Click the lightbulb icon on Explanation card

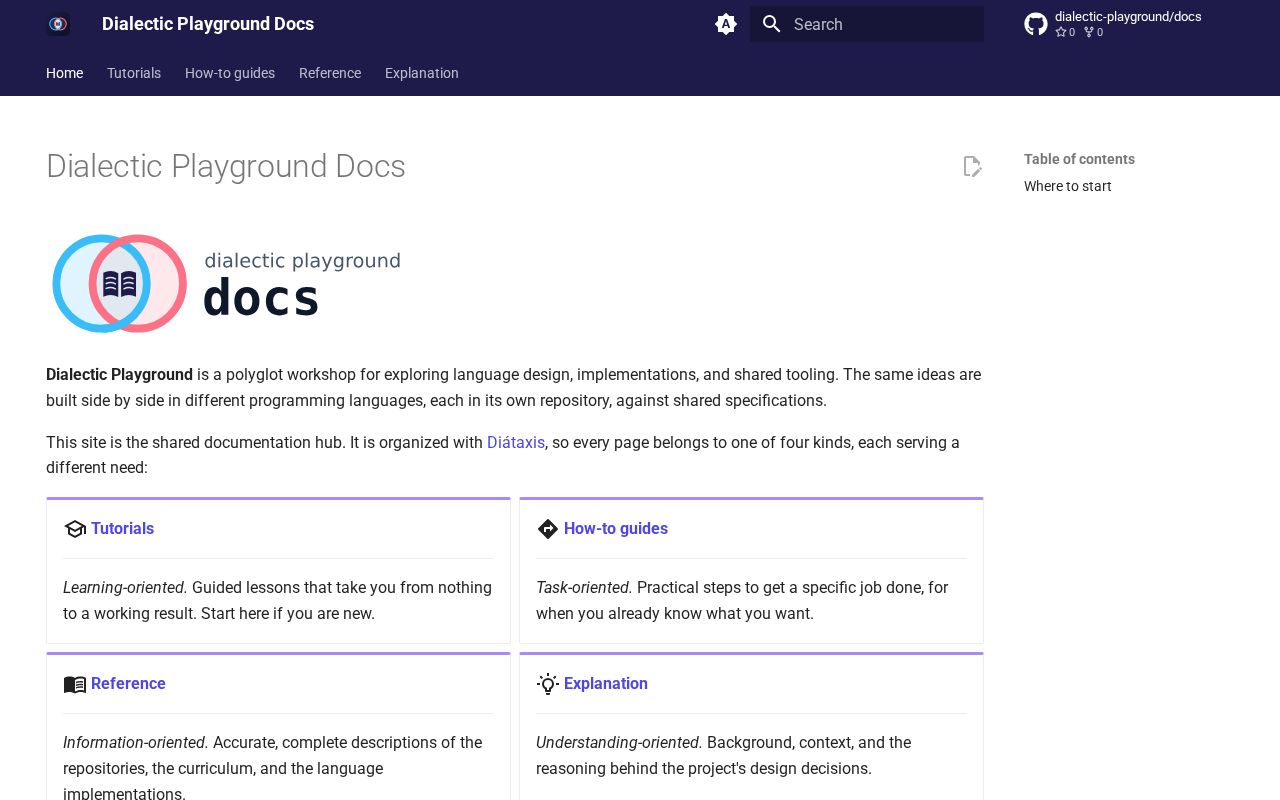[548, 684]
